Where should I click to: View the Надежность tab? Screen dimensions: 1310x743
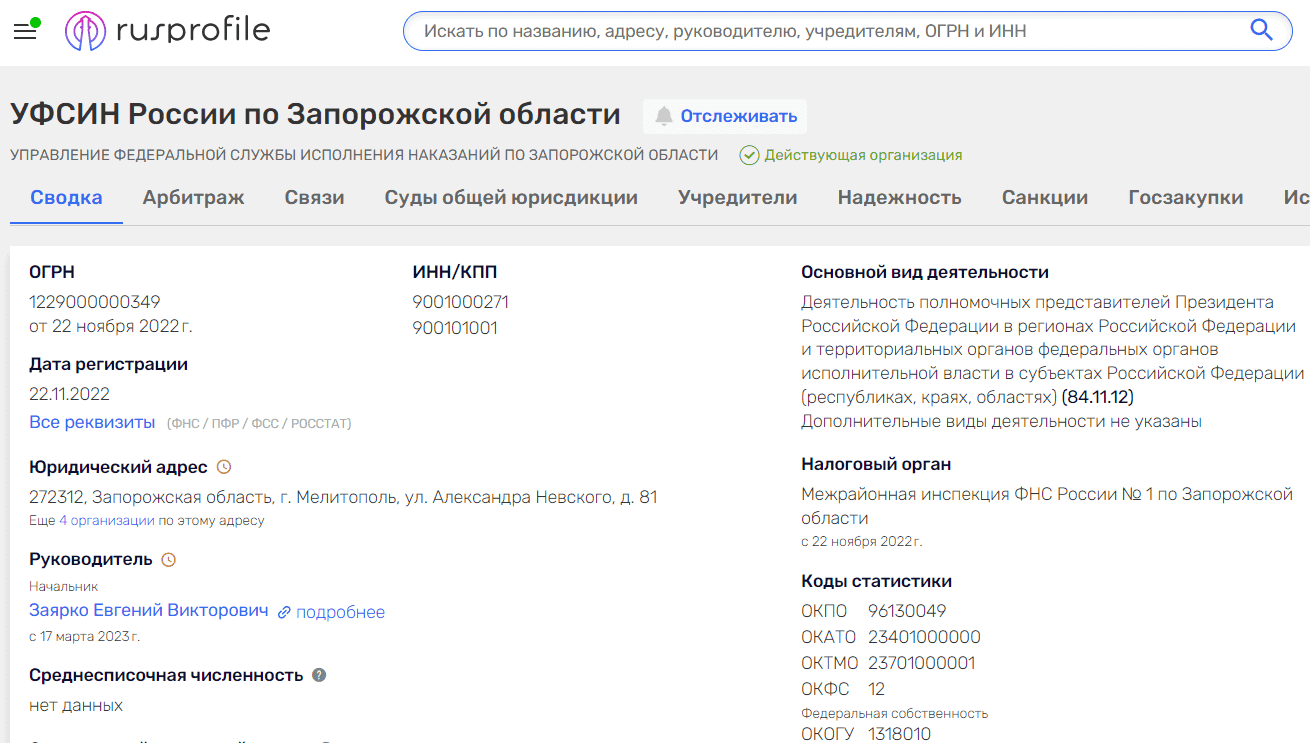tap(898, 197)
